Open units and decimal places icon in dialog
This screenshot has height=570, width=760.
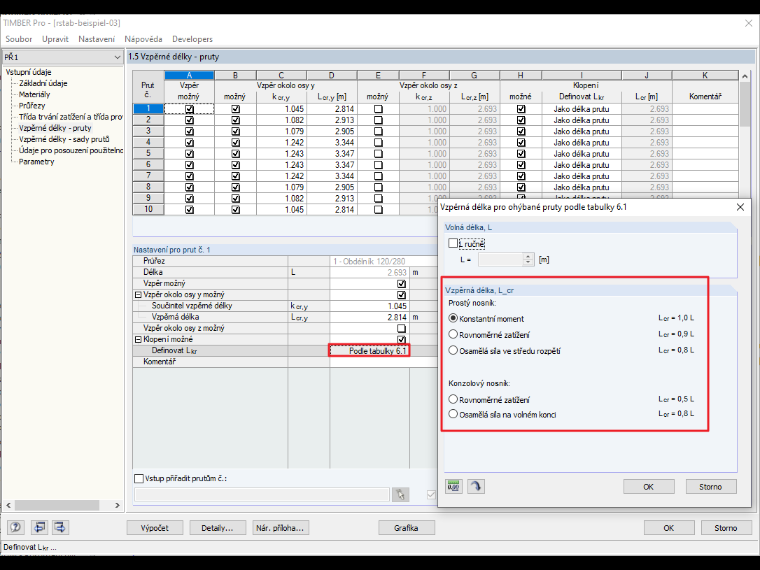pyautogui.click(x=454, y=486)
